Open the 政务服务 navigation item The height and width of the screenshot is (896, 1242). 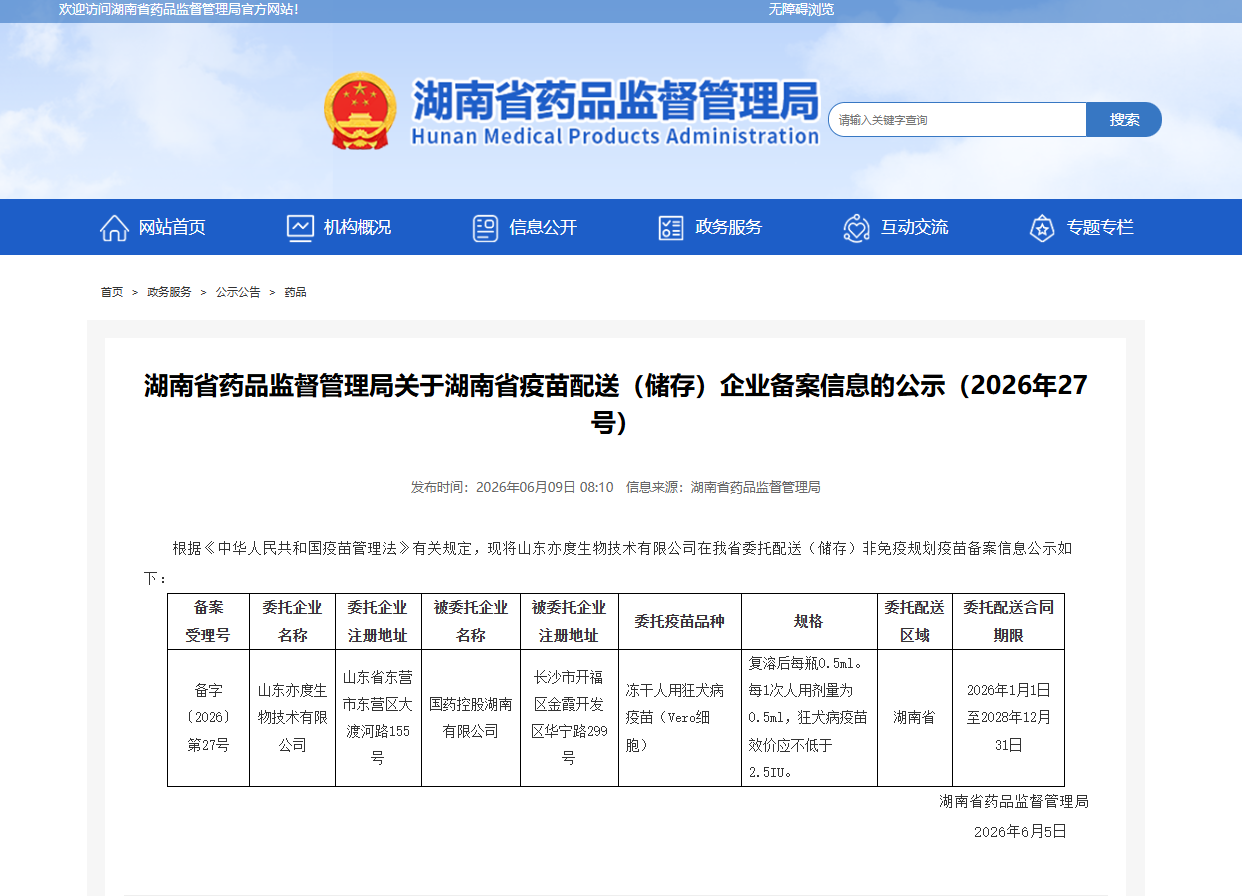pyautogui.click(x=728, y=227)
